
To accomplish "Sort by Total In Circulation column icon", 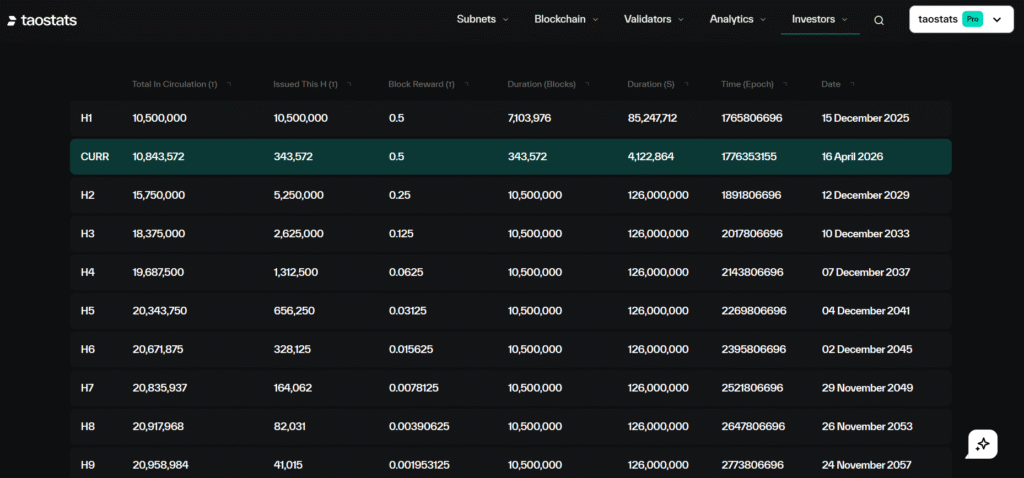I will pos(229,84).
